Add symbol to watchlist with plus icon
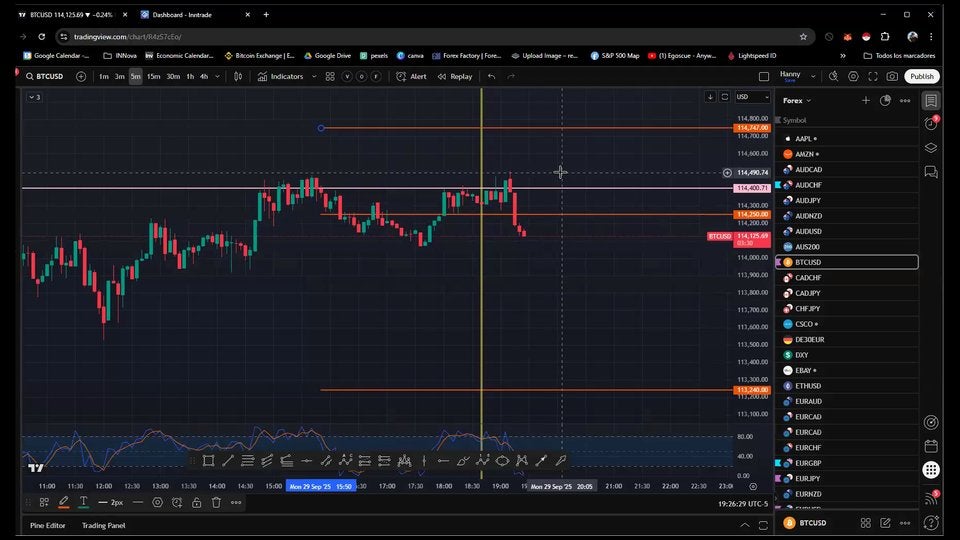 [866, 100]
